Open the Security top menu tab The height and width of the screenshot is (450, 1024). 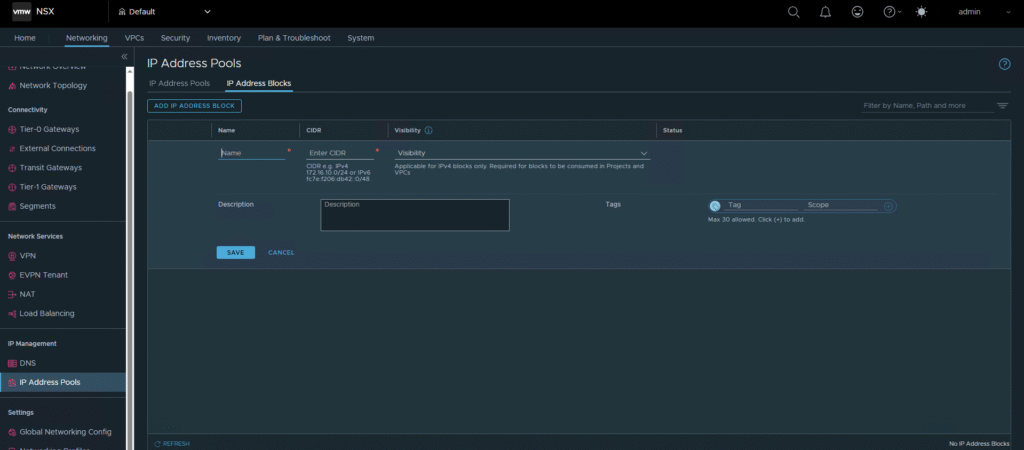[175, 38]
